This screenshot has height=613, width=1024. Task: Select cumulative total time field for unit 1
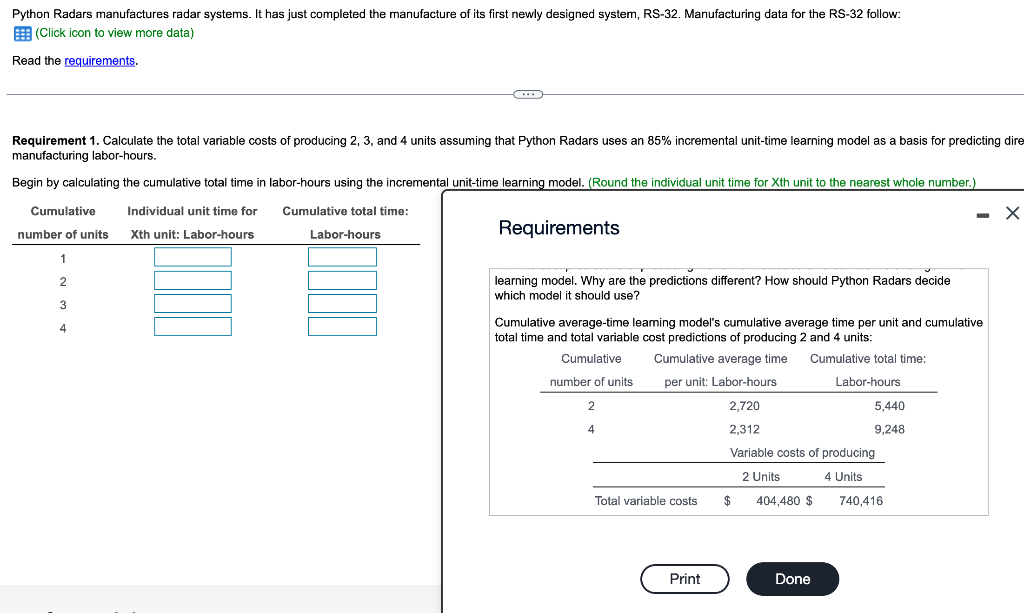[342, 257]
